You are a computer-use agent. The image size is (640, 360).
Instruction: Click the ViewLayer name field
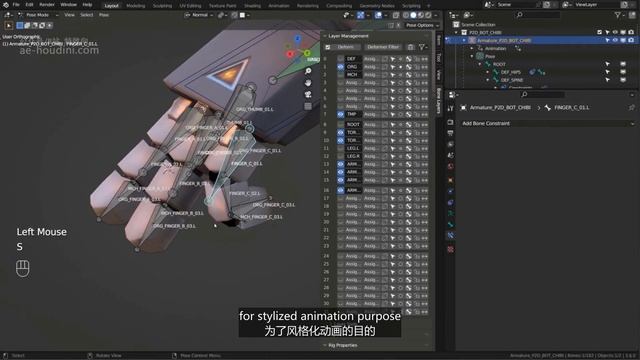tap(595, 5)
